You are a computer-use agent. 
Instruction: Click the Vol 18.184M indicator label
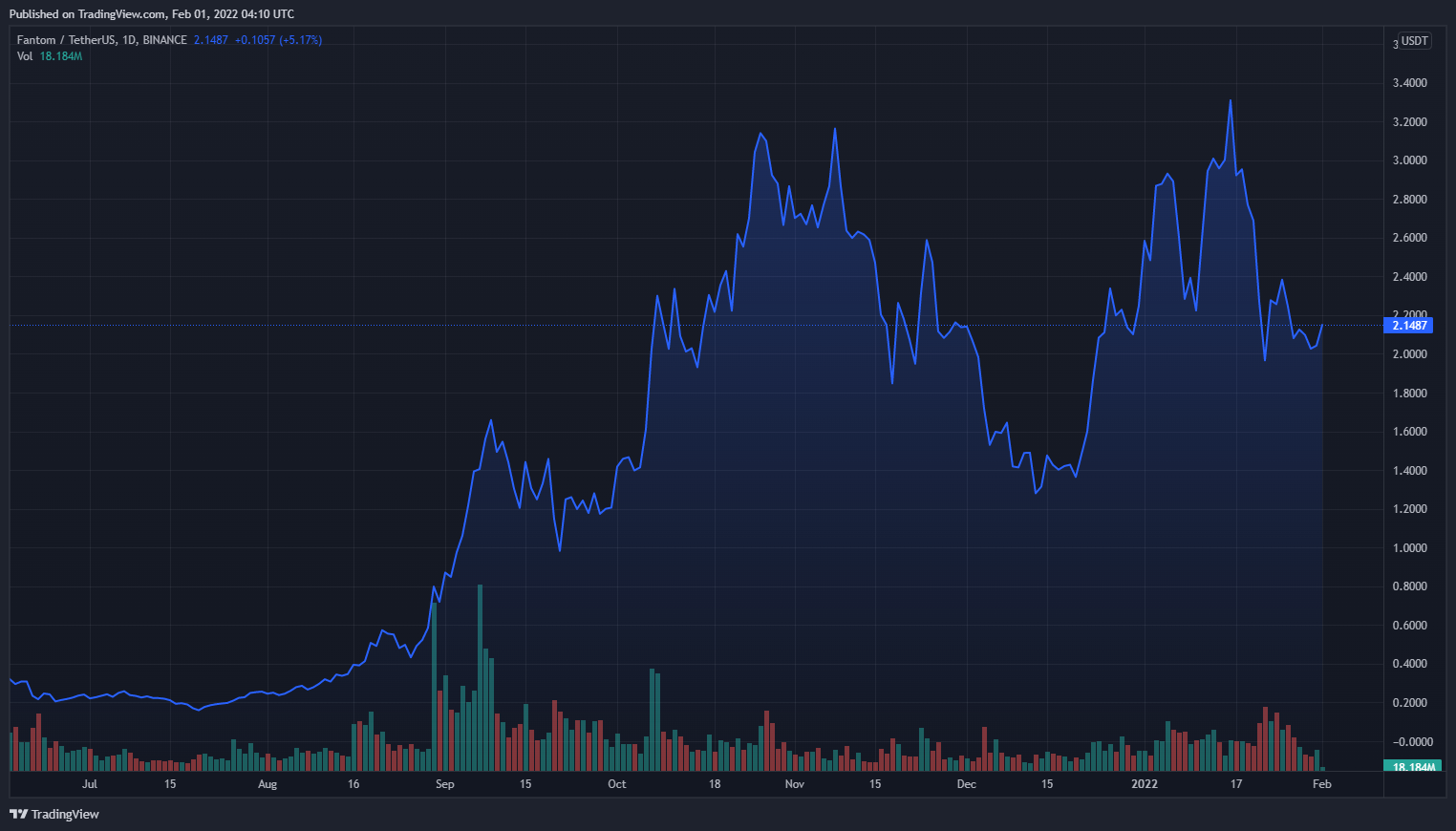click(x=50, y=56)
